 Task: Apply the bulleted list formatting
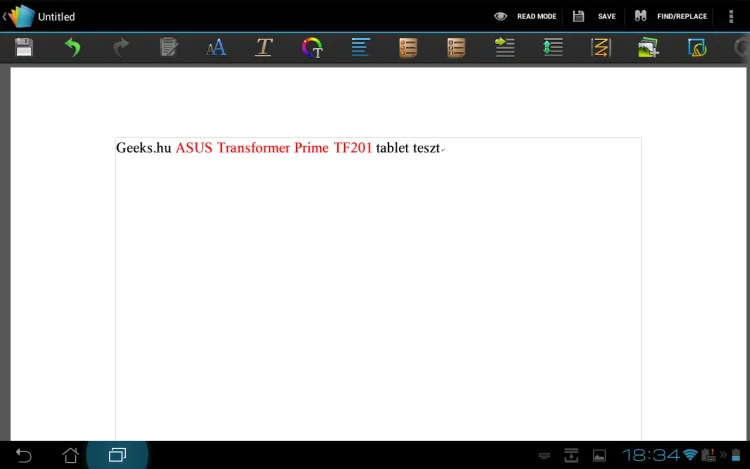point(408,47)
